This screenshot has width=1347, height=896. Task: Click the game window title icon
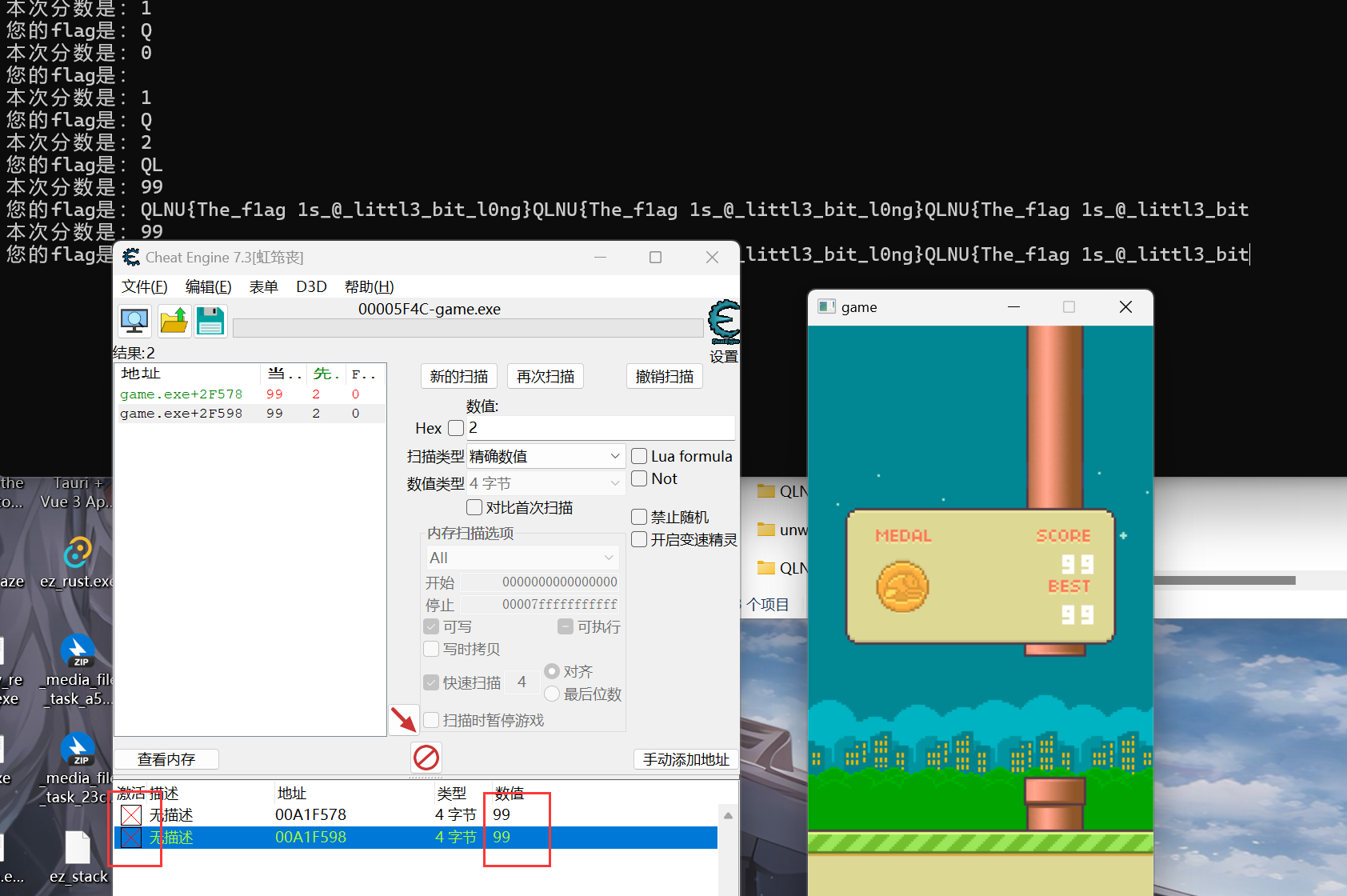coord(826,307)
